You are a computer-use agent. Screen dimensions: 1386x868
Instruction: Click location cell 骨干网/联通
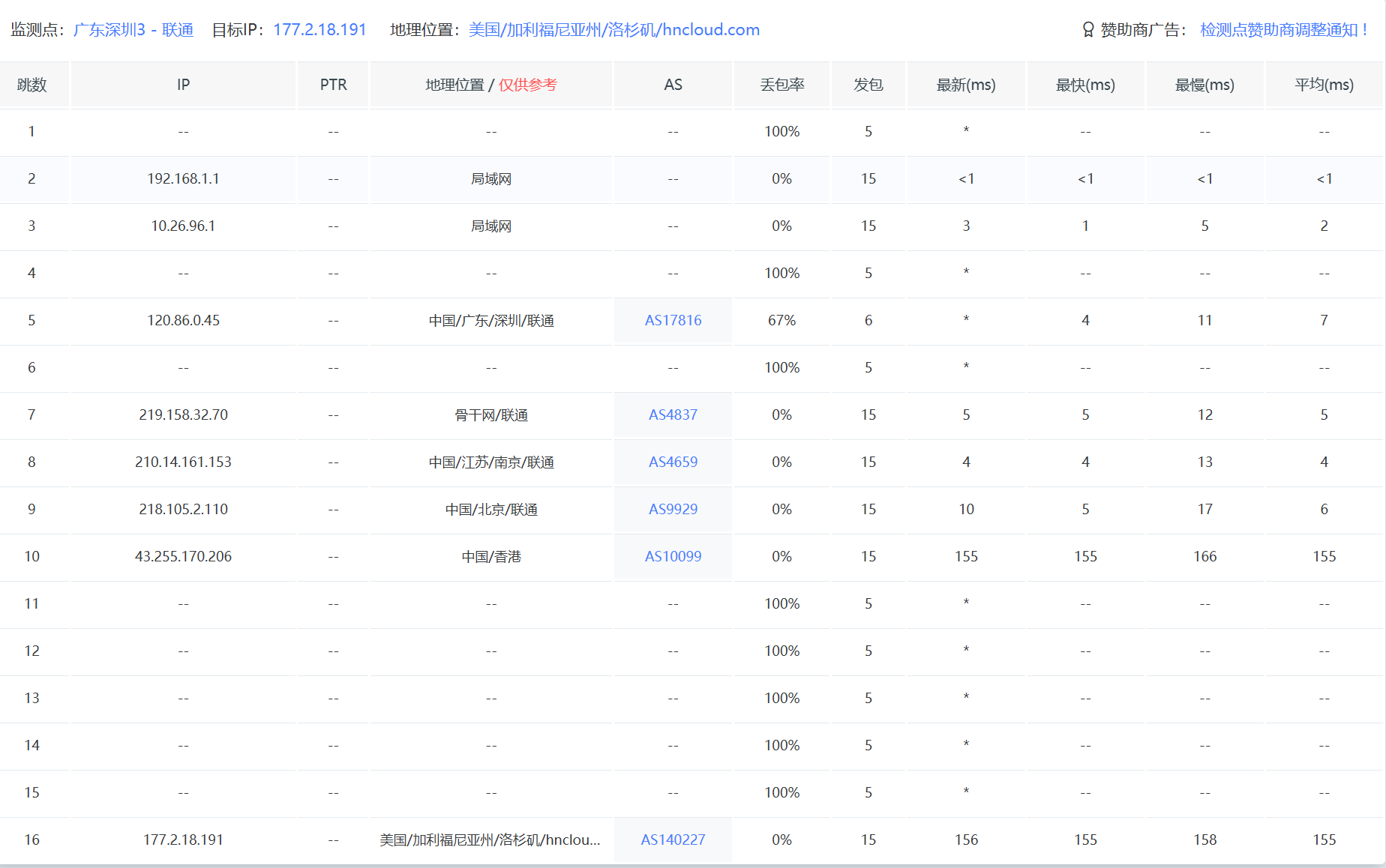[x=491, y=415]
